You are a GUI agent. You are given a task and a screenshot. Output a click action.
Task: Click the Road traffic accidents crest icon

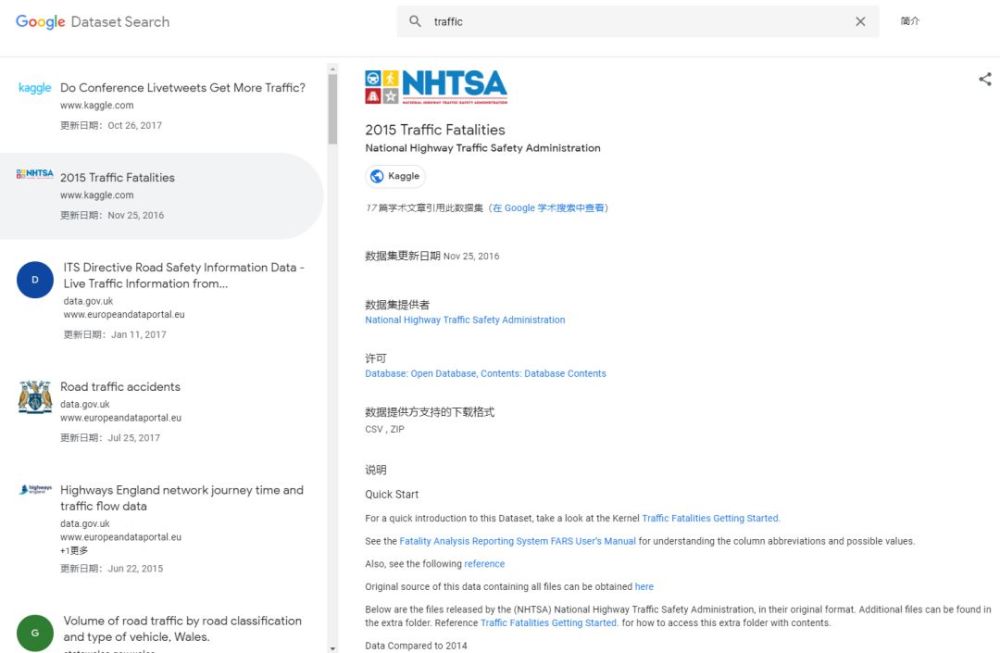point(35,397)
